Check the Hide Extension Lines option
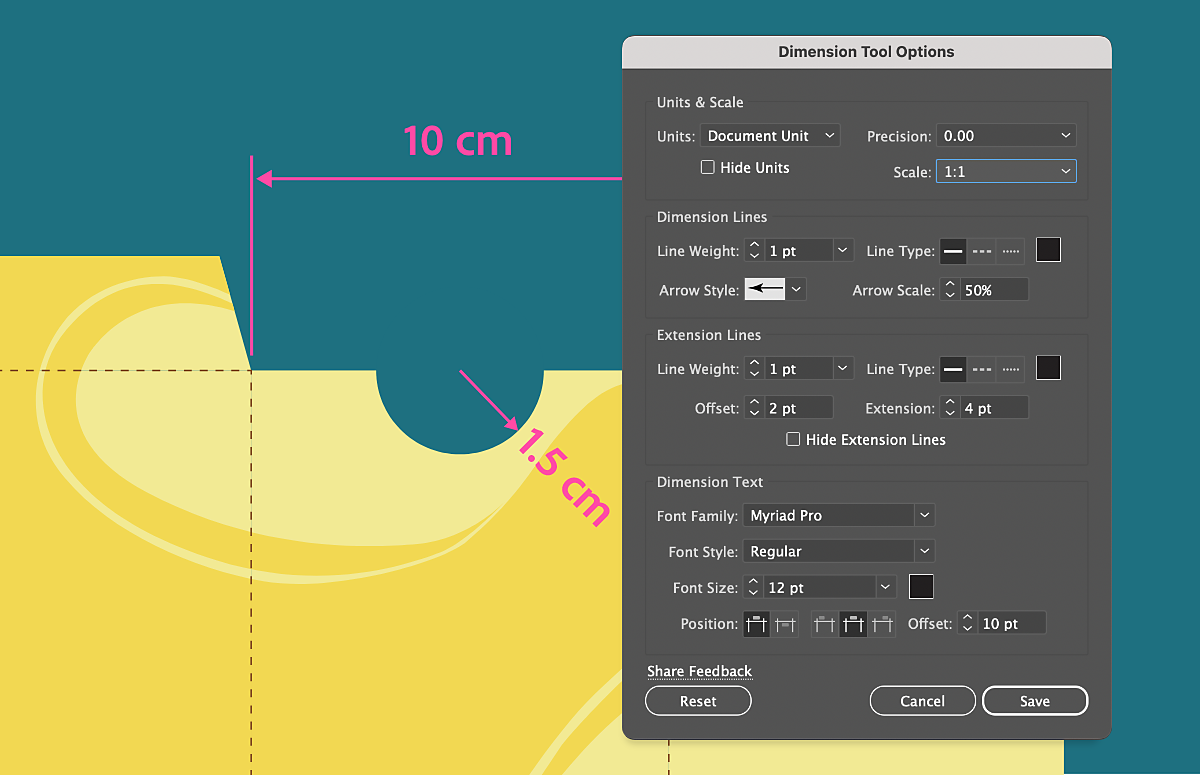Image resolution: width=1200 pixels, height=775 pixels. coord(794,439)
